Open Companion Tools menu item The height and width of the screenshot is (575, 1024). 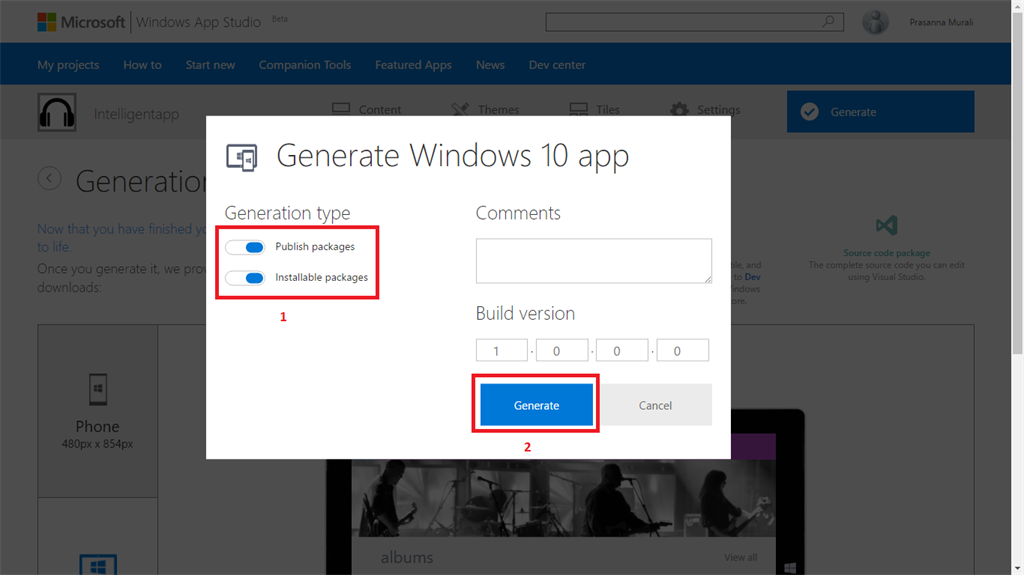coord(305,65)
